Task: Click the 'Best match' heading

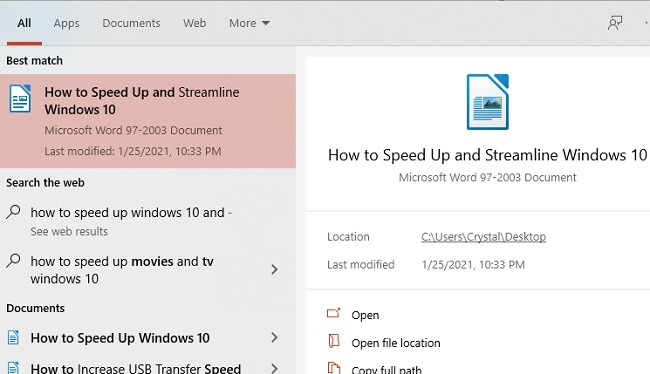Action: [34, 61]
